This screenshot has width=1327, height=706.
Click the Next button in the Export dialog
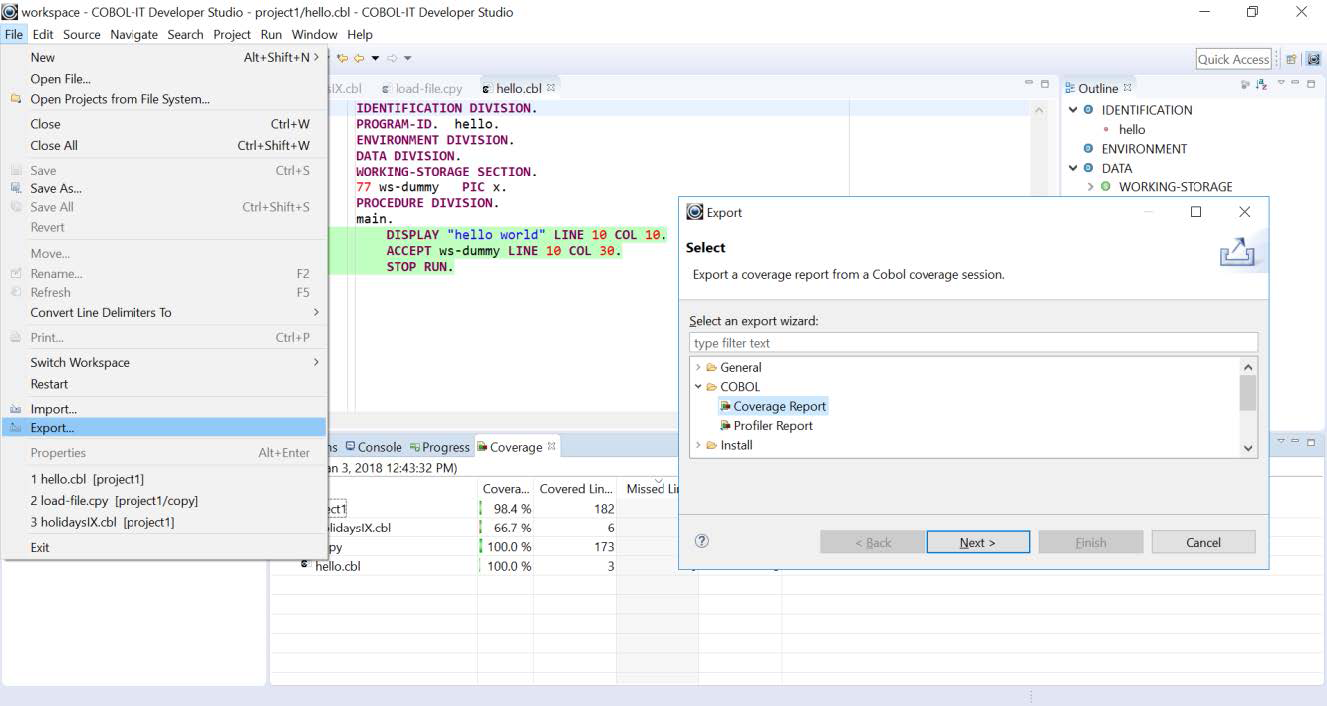pos(977,541)
